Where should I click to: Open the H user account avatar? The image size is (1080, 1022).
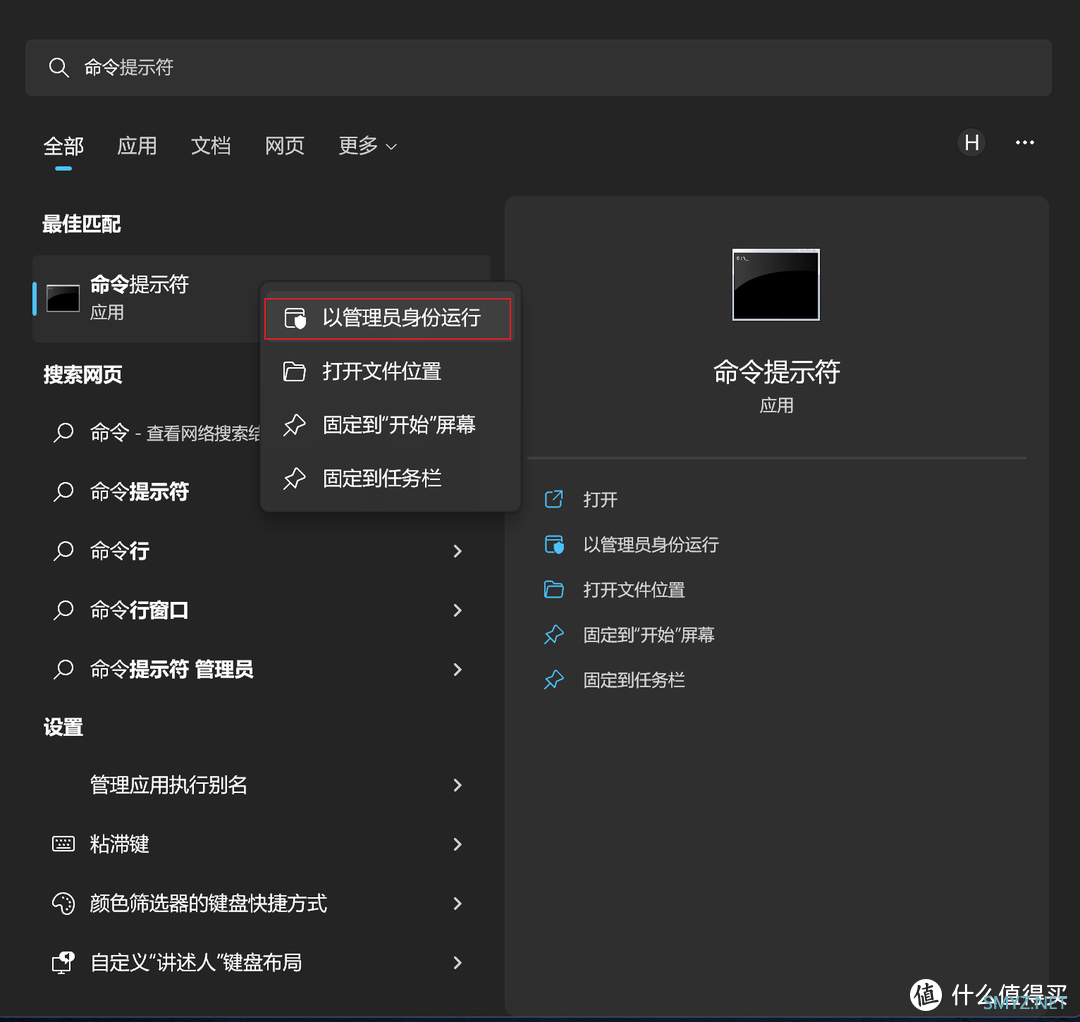[971, 143]
